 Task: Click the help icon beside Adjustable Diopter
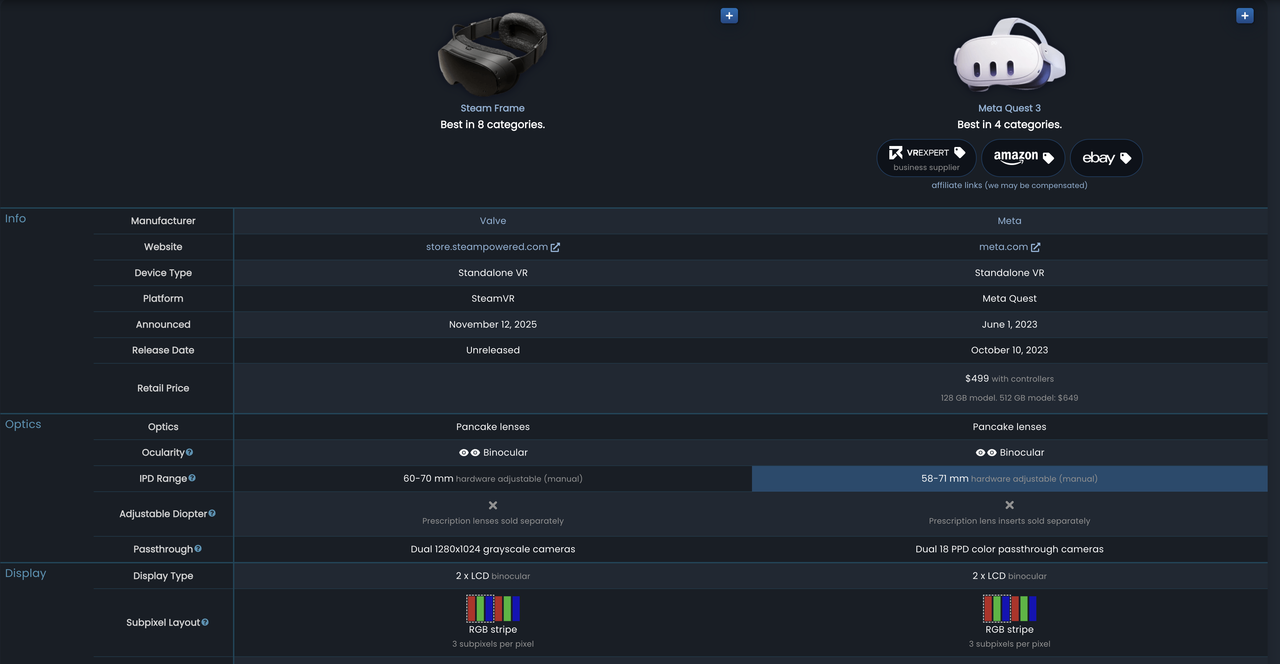click(x=212, y=514)
